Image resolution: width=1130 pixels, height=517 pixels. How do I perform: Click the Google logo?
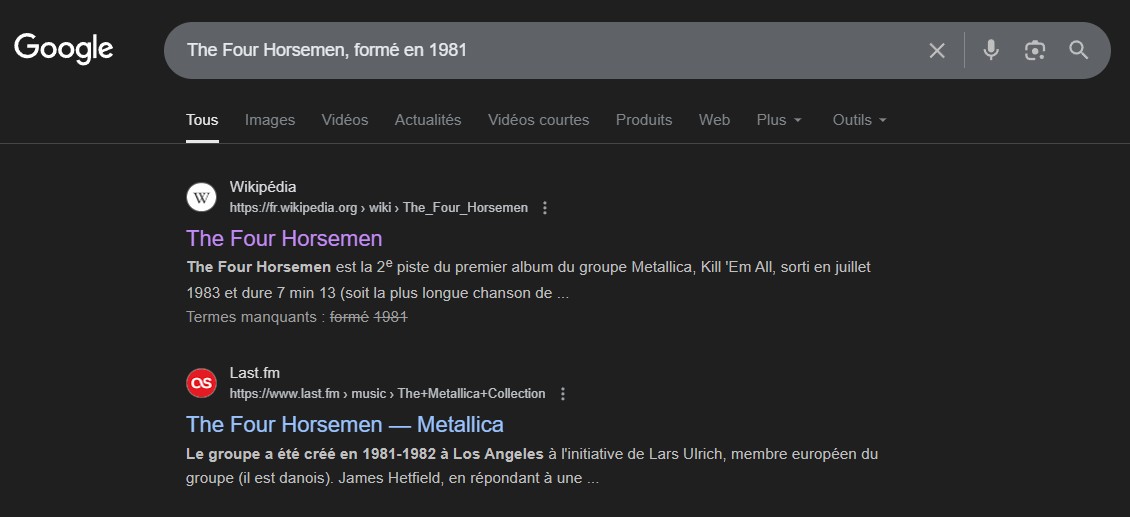[64, 48]
